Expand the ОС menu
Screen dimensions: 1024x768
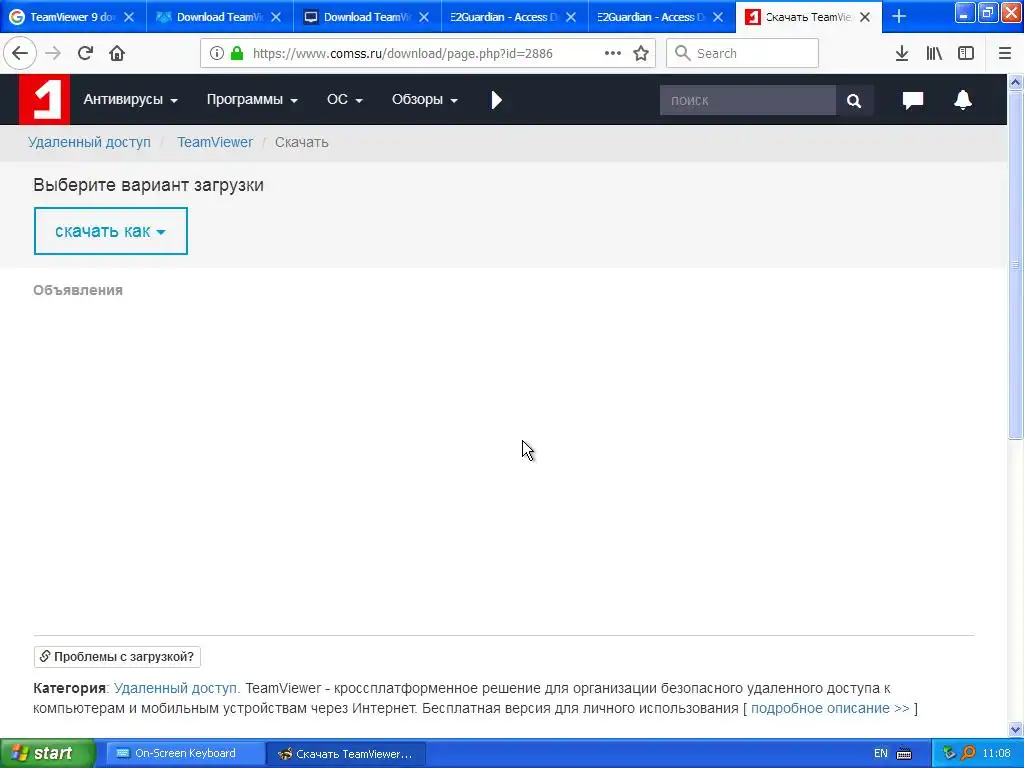[x=344, y=99]
